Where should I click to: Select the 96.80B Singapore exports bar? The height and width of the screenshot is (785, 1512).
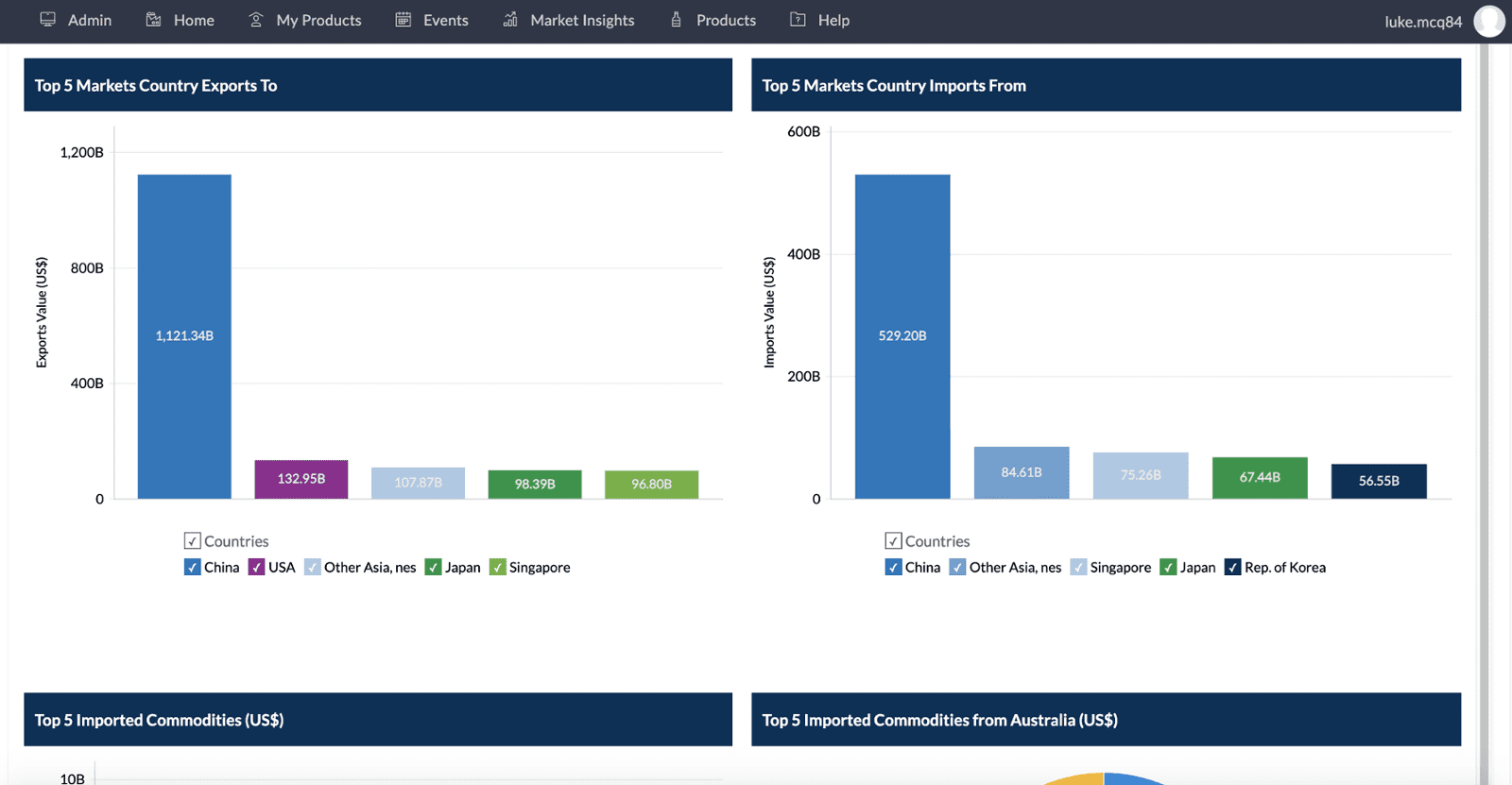tap(651, 485)
